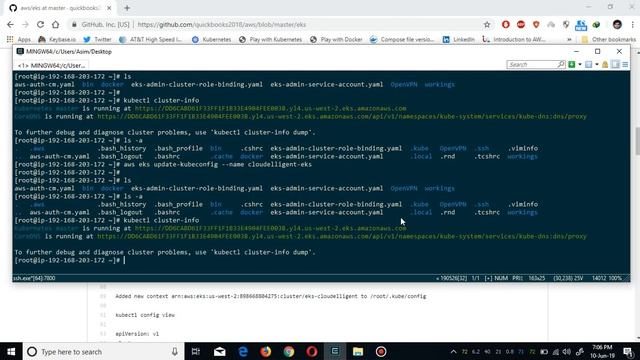The height and width of the screenshot is (360, 640).
Task: Open the Twitter bookmark
Action: pyautogui.click(x=97, y=39)
